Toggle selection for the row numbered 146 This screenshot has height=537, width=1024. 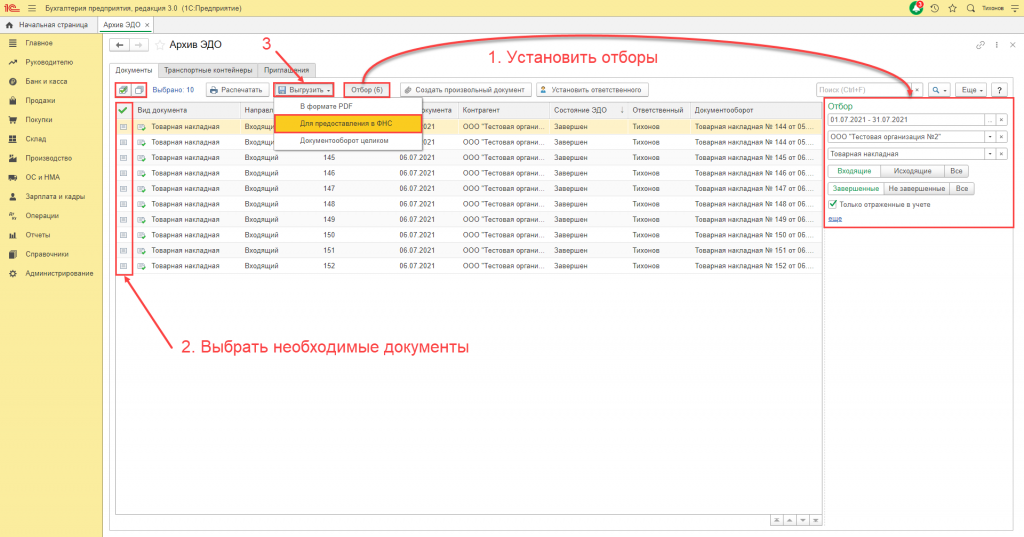123,173
